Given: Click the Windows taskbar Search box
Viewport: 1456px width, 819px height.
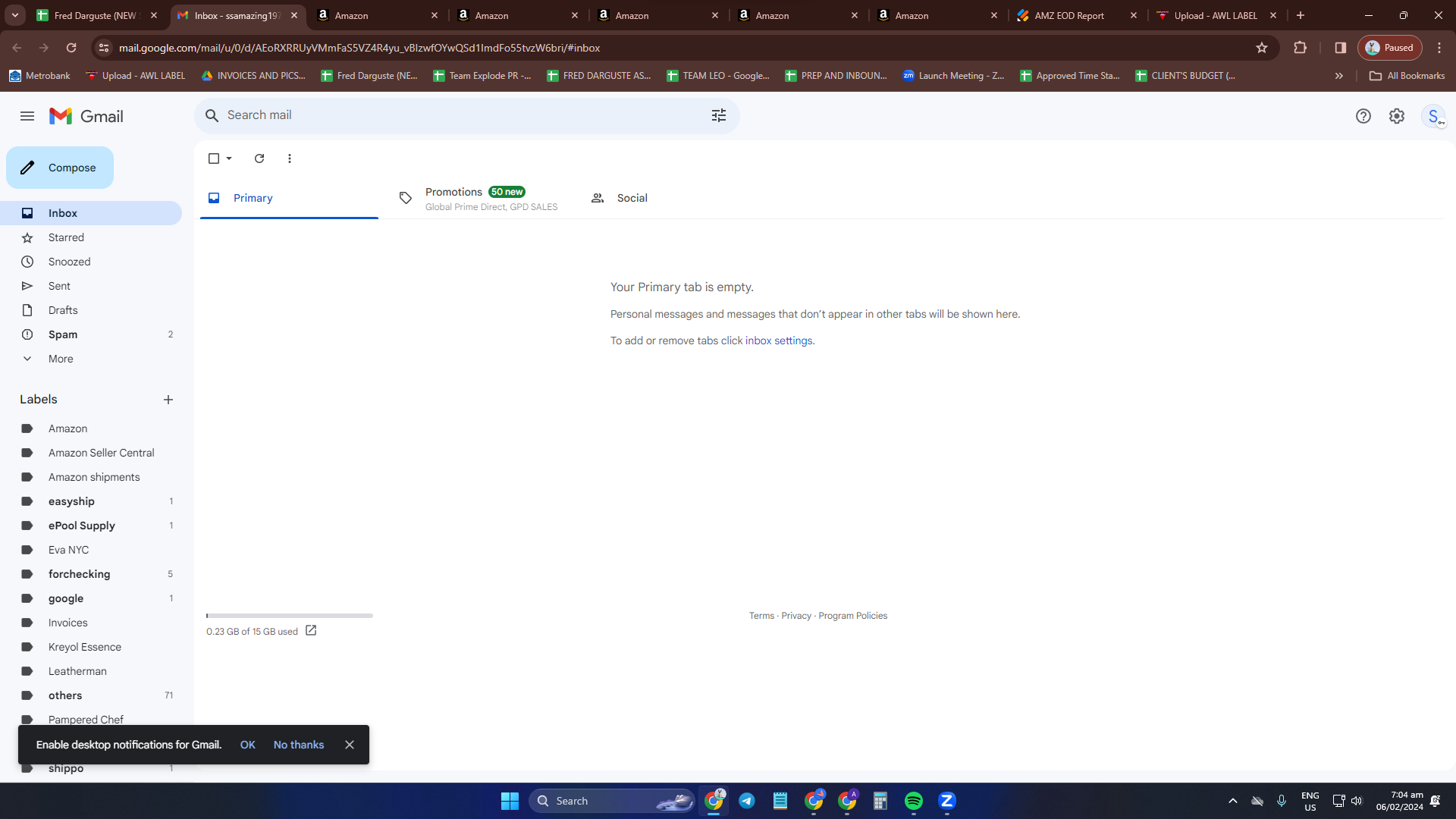Looking at the screenshot, I should point(612,801).
